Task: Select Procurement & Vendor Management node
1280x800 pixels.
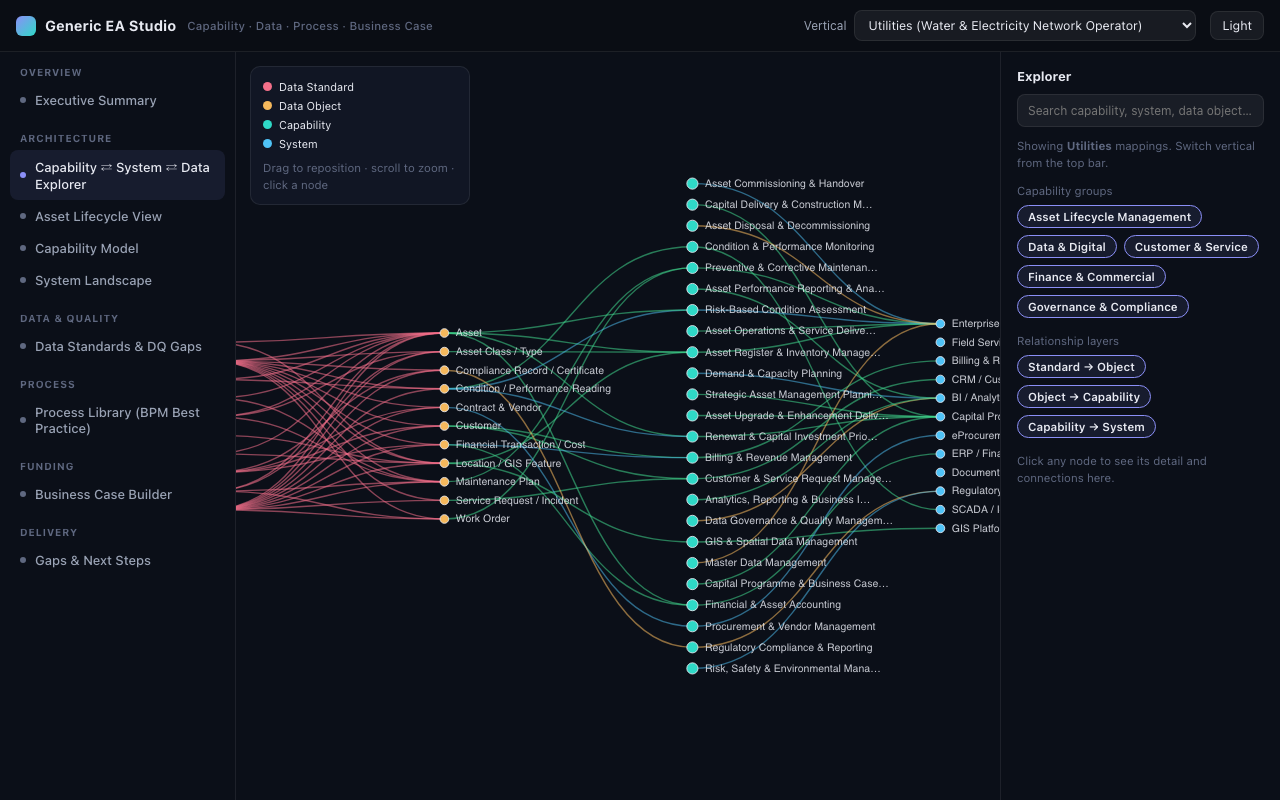Action: [692, 626]
